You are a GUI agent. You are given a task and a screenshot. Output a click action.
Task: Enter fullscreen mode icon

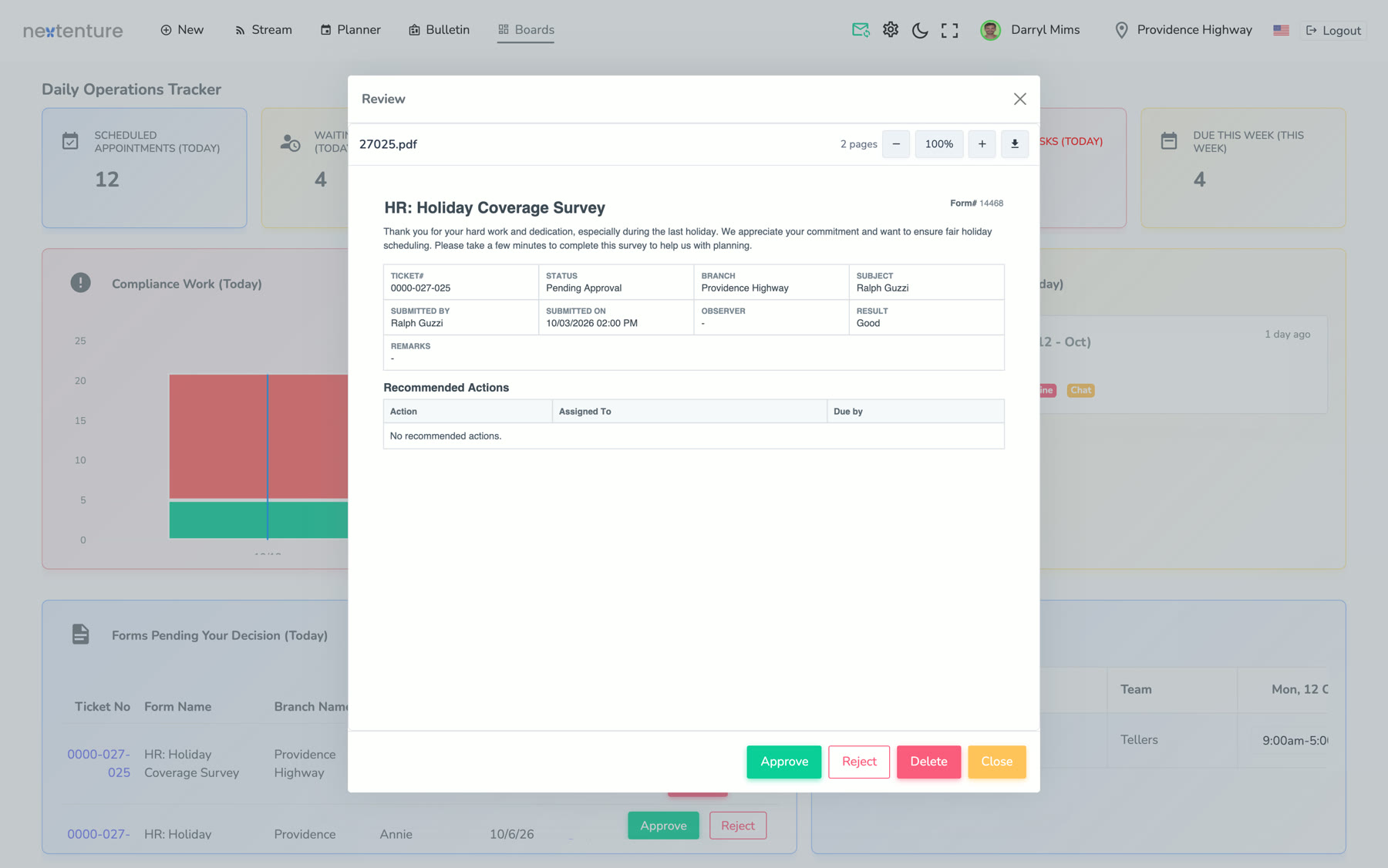tap(950, 30)
